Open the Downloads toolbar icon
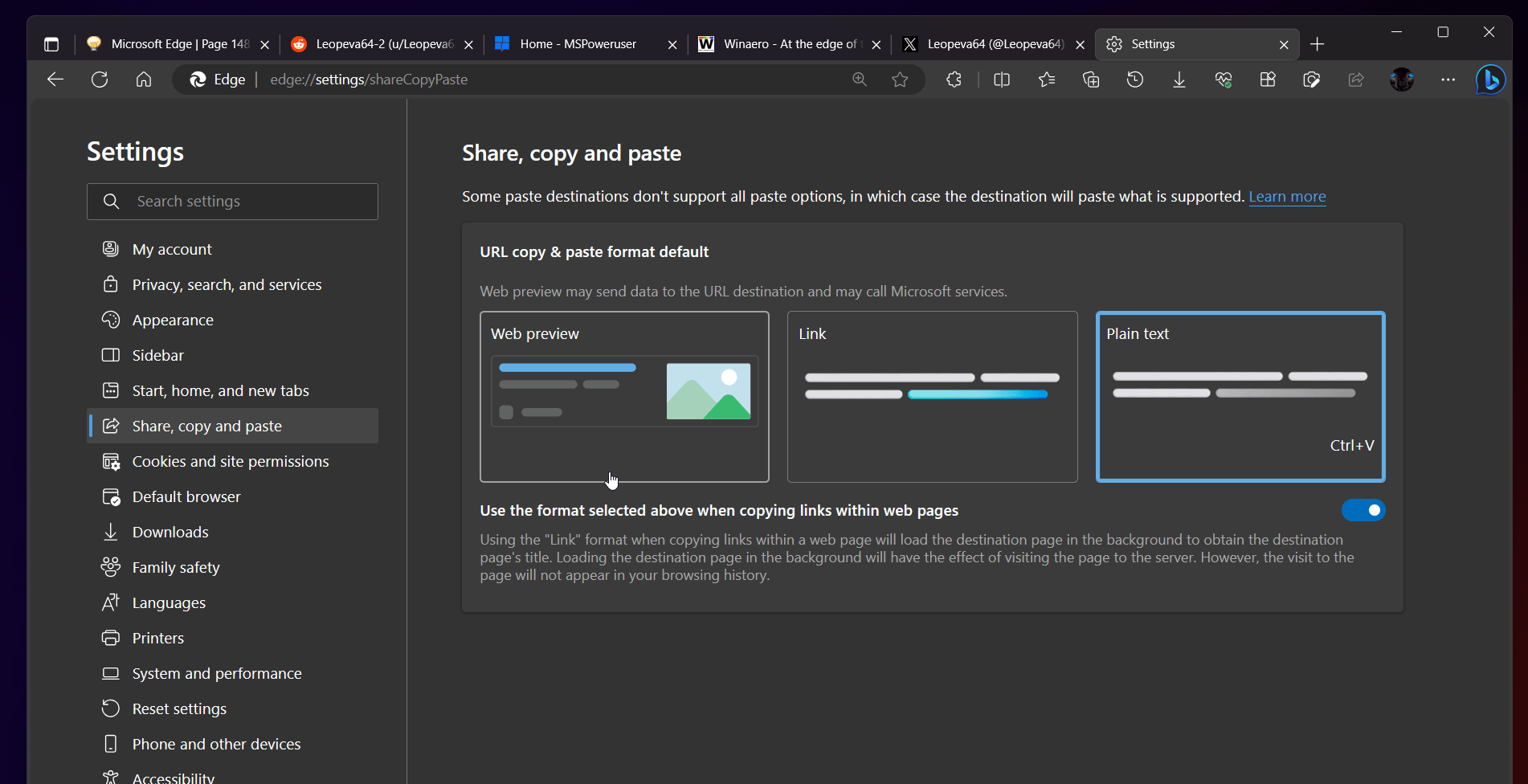Image resolution: width=1528 pixels, height=784 pixels. (x=1179, y=80)
